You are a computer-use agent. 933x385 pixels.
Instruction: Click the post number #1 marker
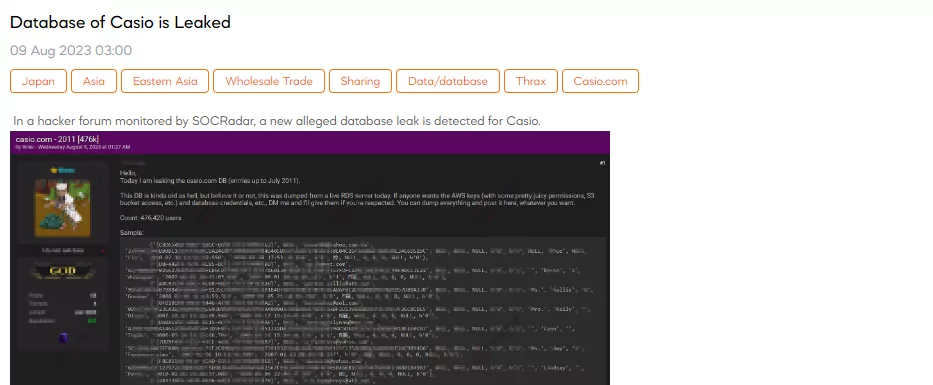602,162
